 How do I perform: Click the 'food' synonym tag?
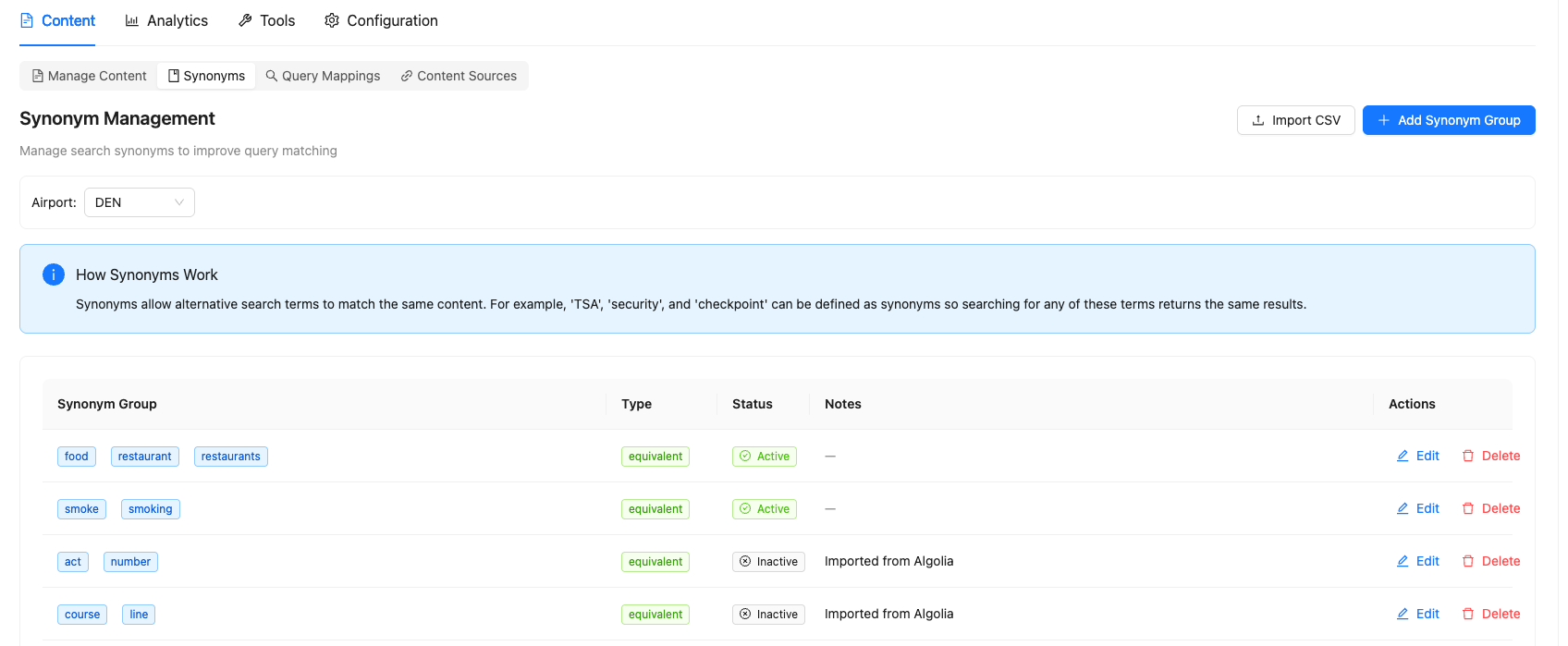click(x=77, y=457)
